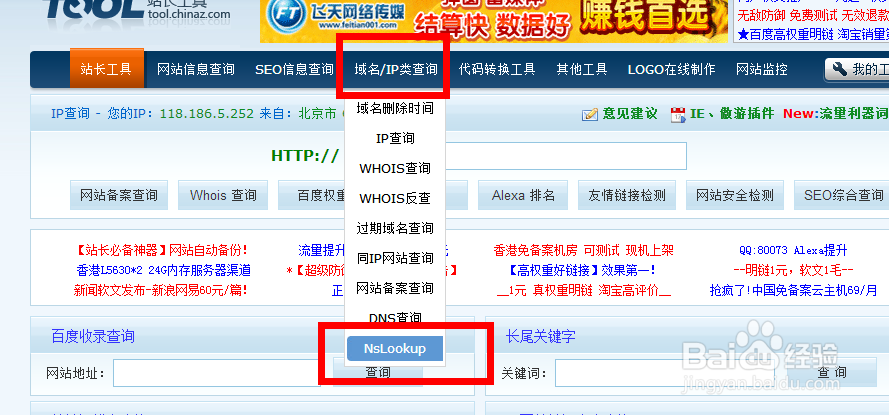Open ad link 【站长必备神器】网站自动备份!

[x=162, y=250]
